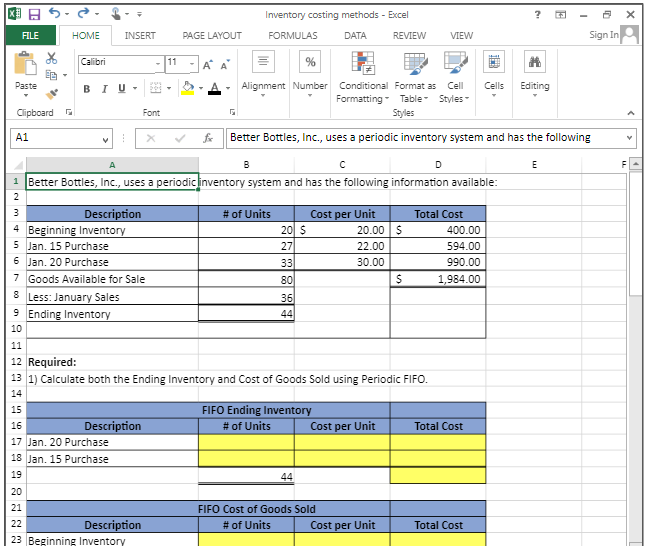649x549 pixels.
Task: Click the Touch/Mouse mode icon
Action: [116, 14]
